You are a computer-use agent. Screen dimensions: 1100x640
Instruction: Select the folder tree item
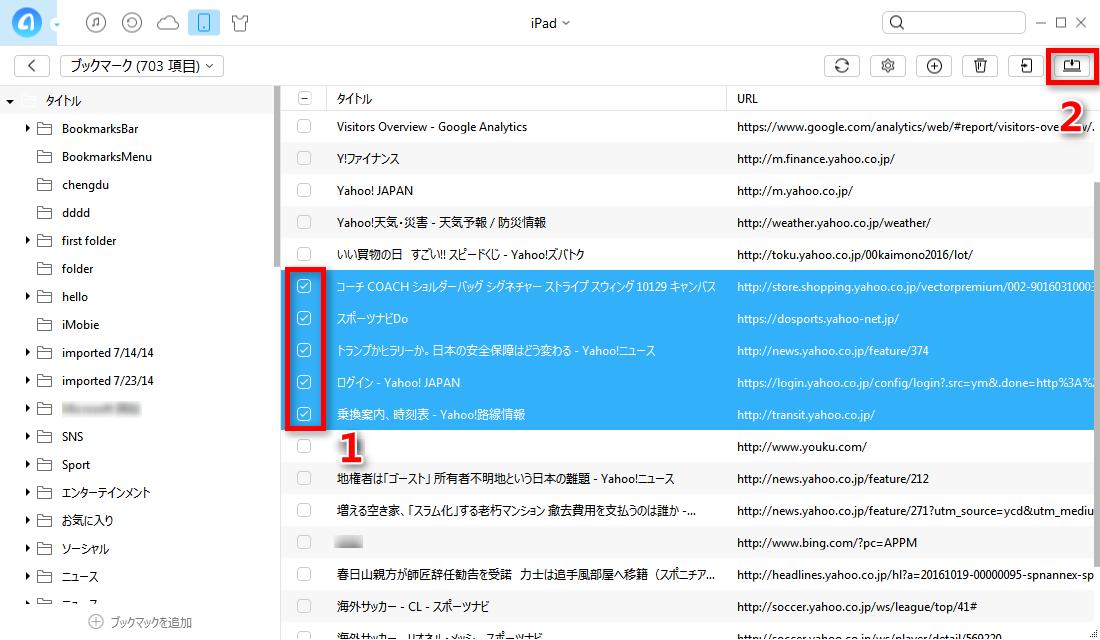tap(77, 269)
